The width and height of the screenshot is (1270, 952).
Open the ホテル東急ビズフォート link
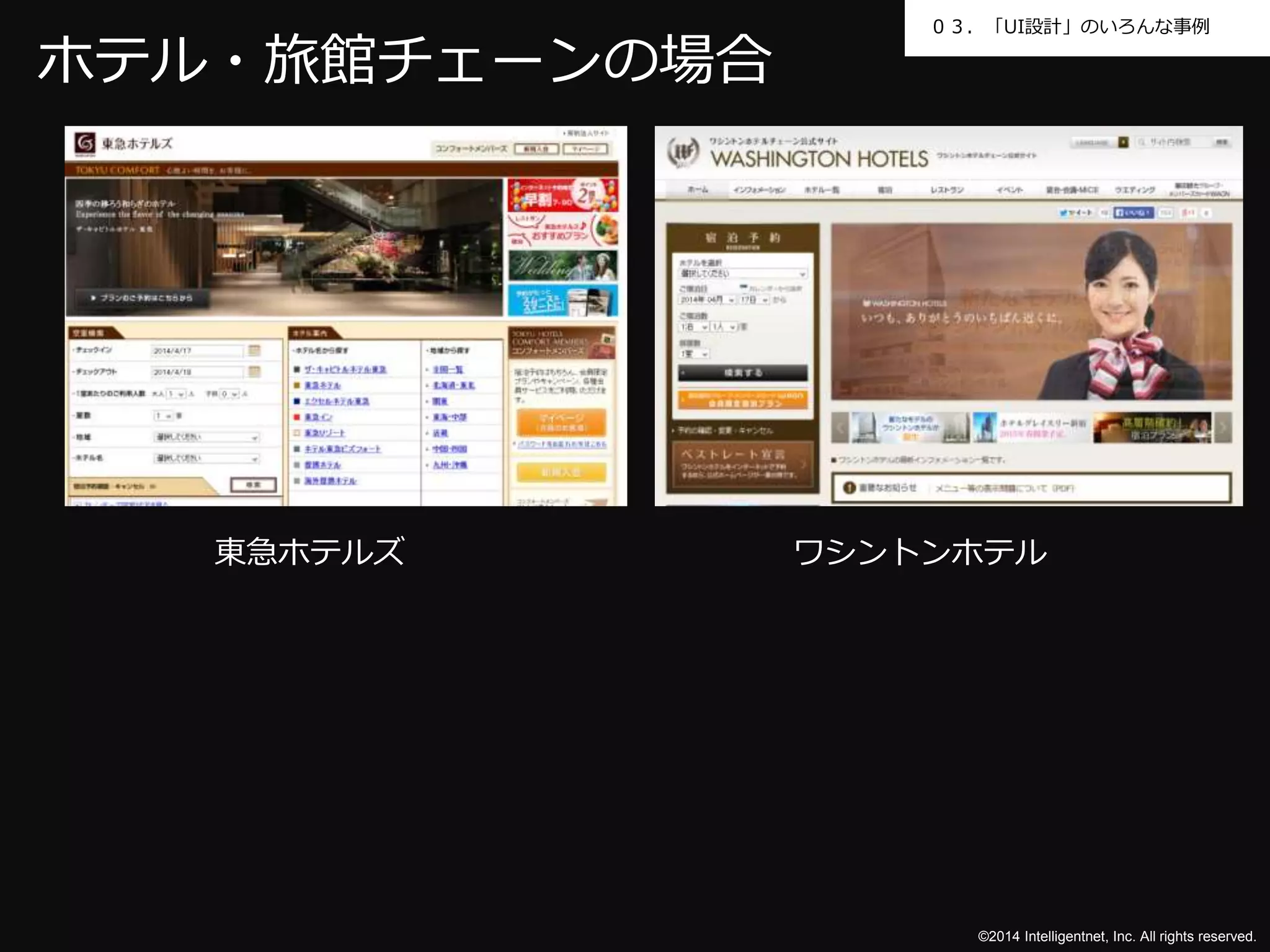click(342, 449)
